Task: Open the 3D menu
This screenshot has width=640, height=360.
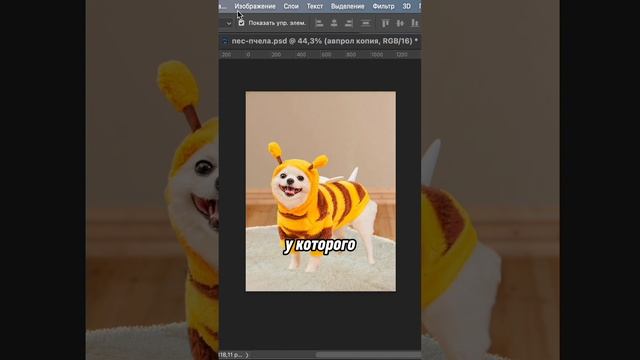Action: point(407,7)
